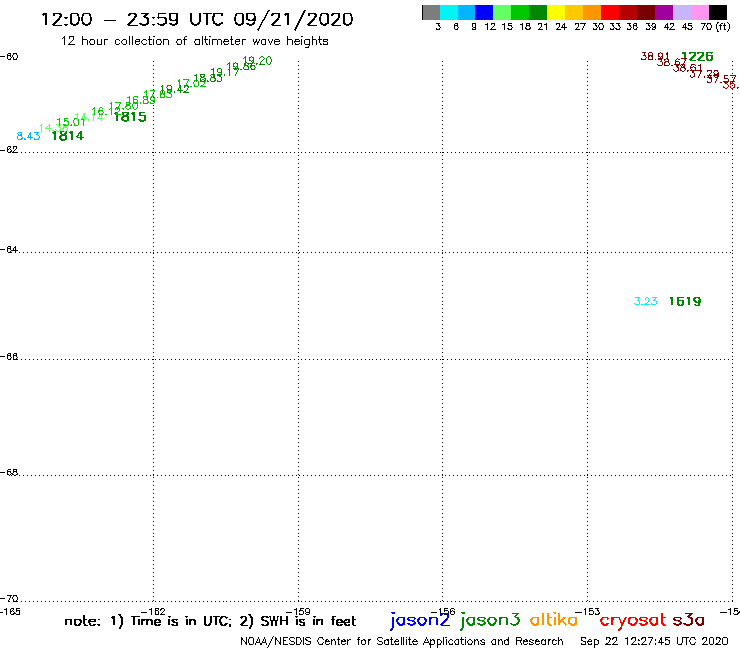Click the '15.01' wave height value
This screenshot has height=650, width=740.
(70, 122)
